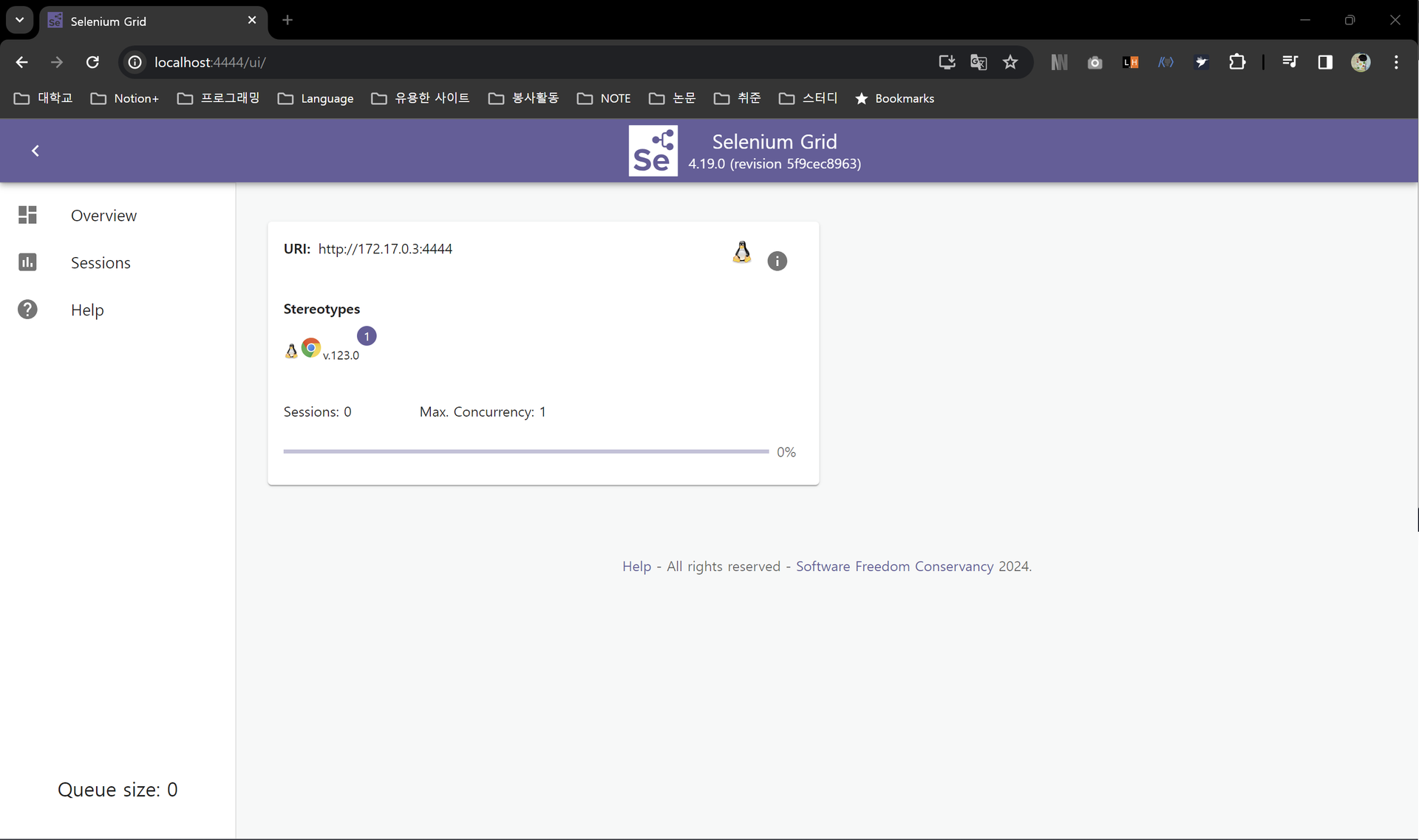Go forward in browser history
The image size is (1419, 840).
57,62
